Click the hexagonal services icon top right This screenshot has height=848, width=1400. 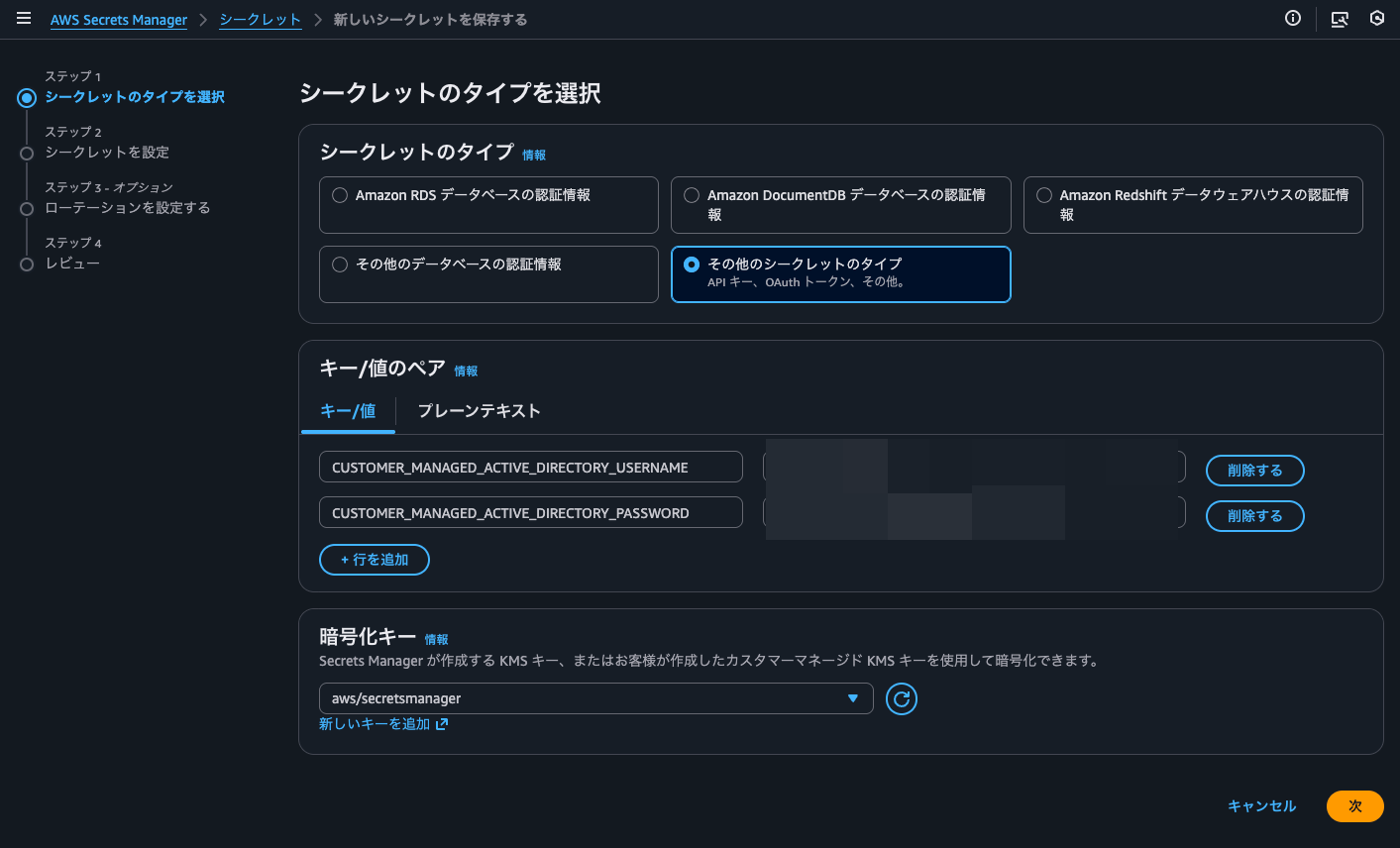pyautogui.click(x=1377, y=18)
